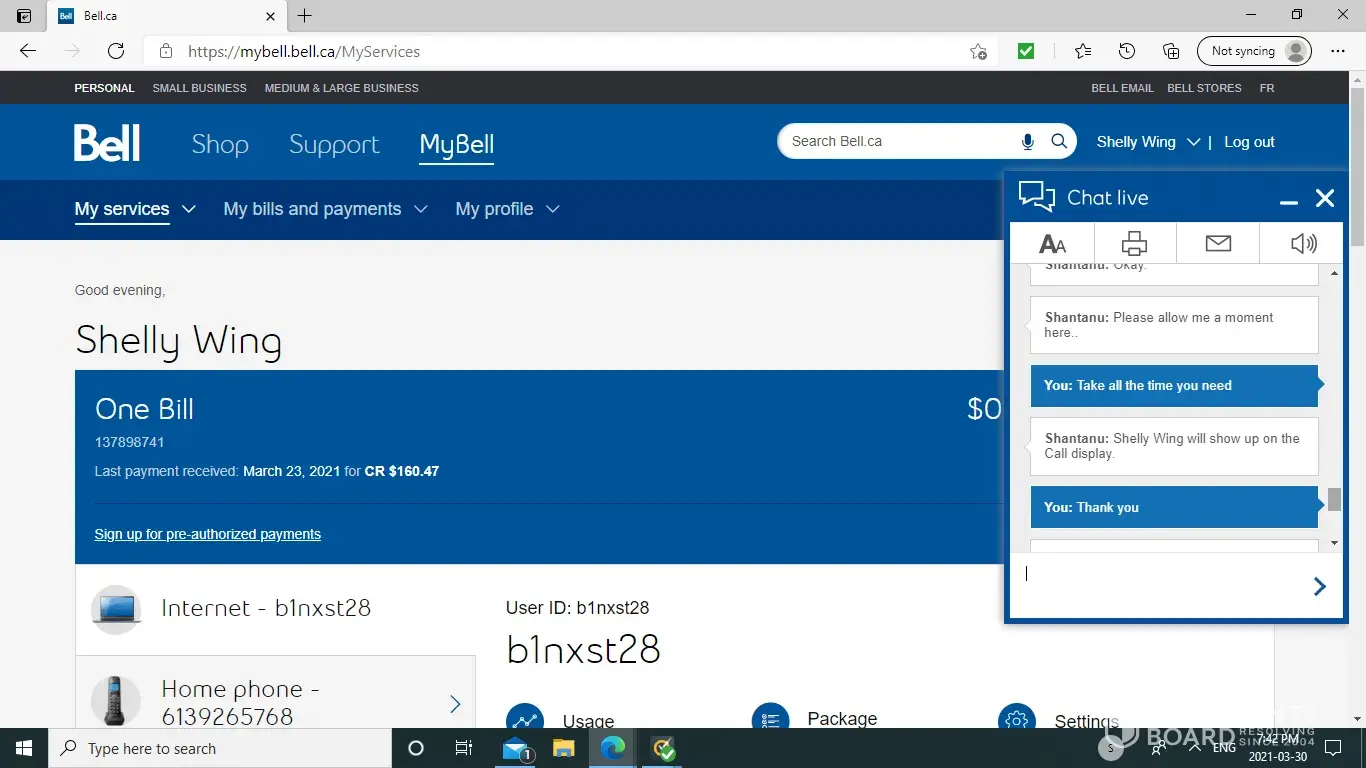Click the ENG language indicator in tray
This screenshot has width=1366, height=768.
[1224, 748]
